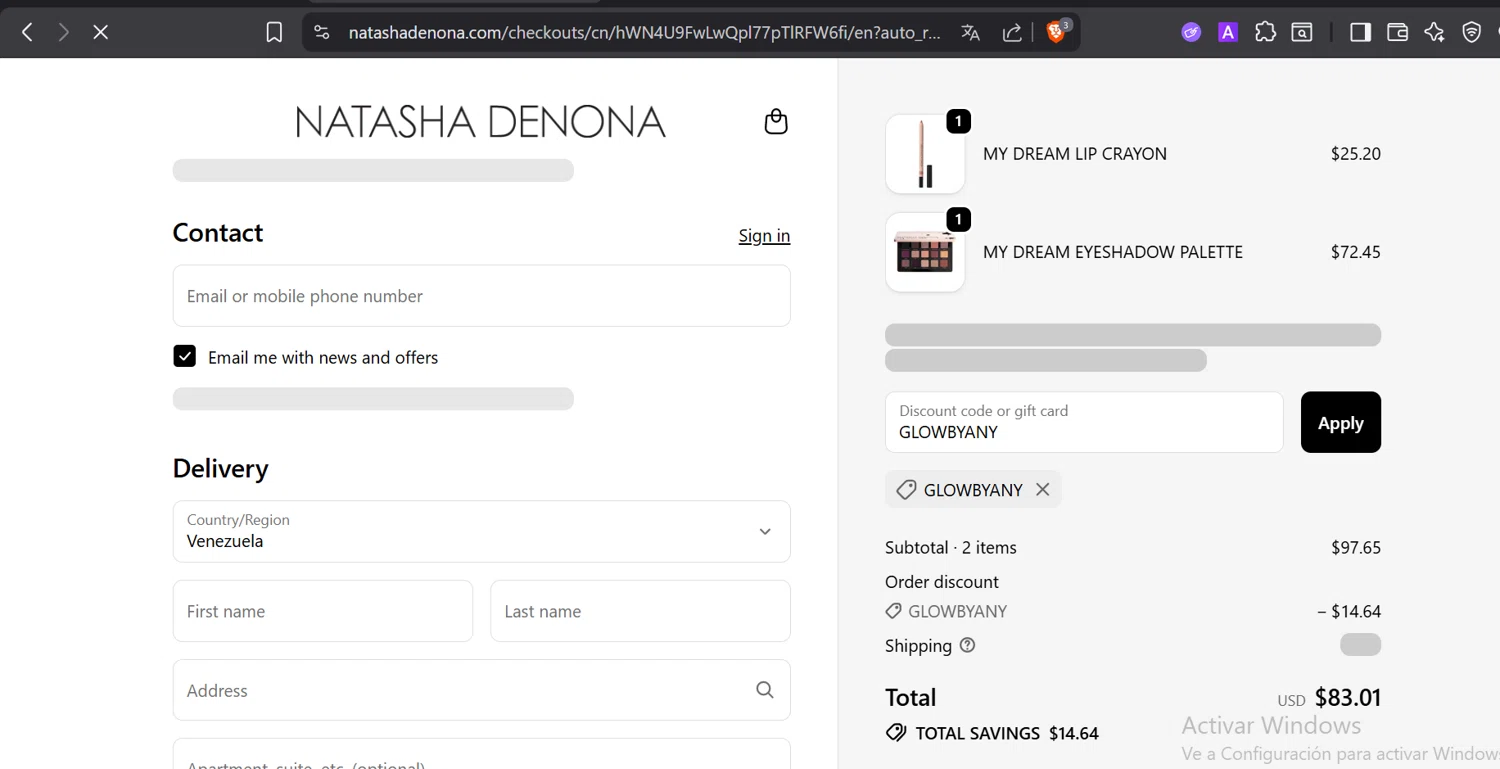Open Brave Shields lion icon
Viewport: 1500px width, 769px height.
1057,31
